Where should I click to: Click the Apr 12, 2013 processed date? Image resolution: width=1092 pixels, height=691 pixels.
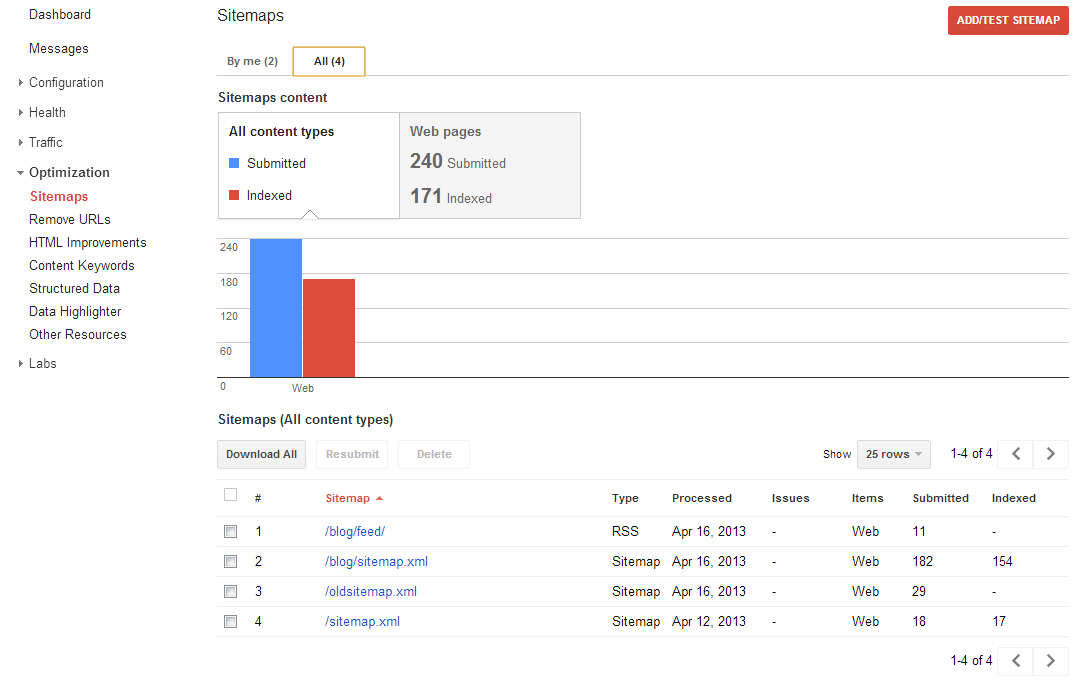pyautogui.click(x=709, y=621)
